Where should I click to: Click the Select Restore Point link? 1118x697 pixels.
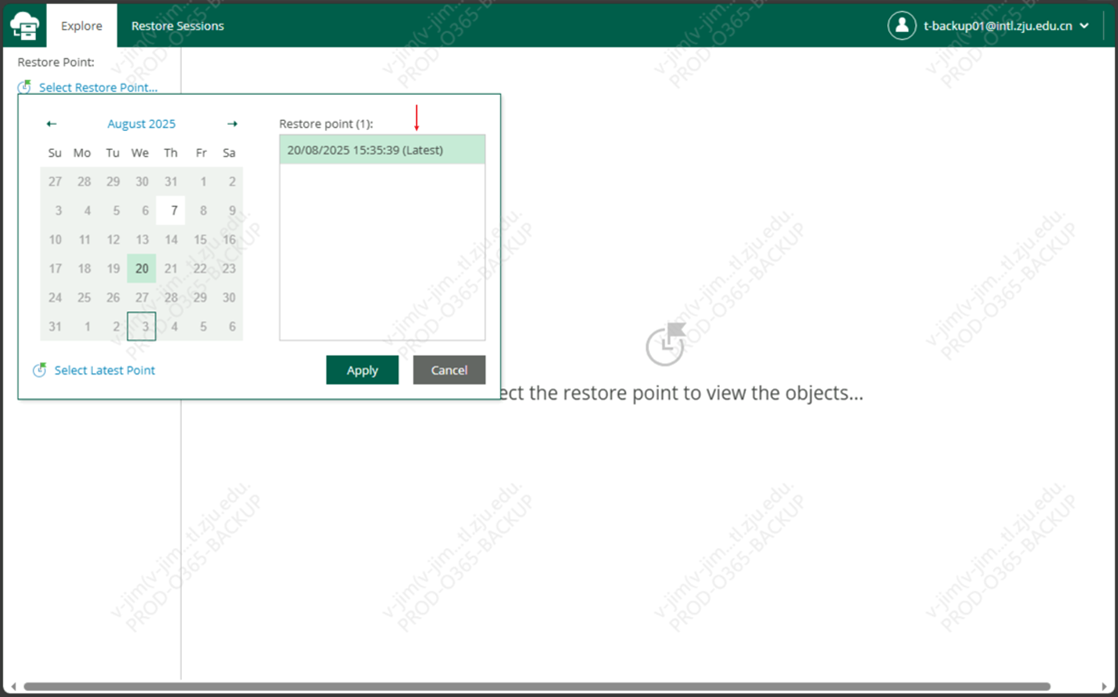click(98, 88)
